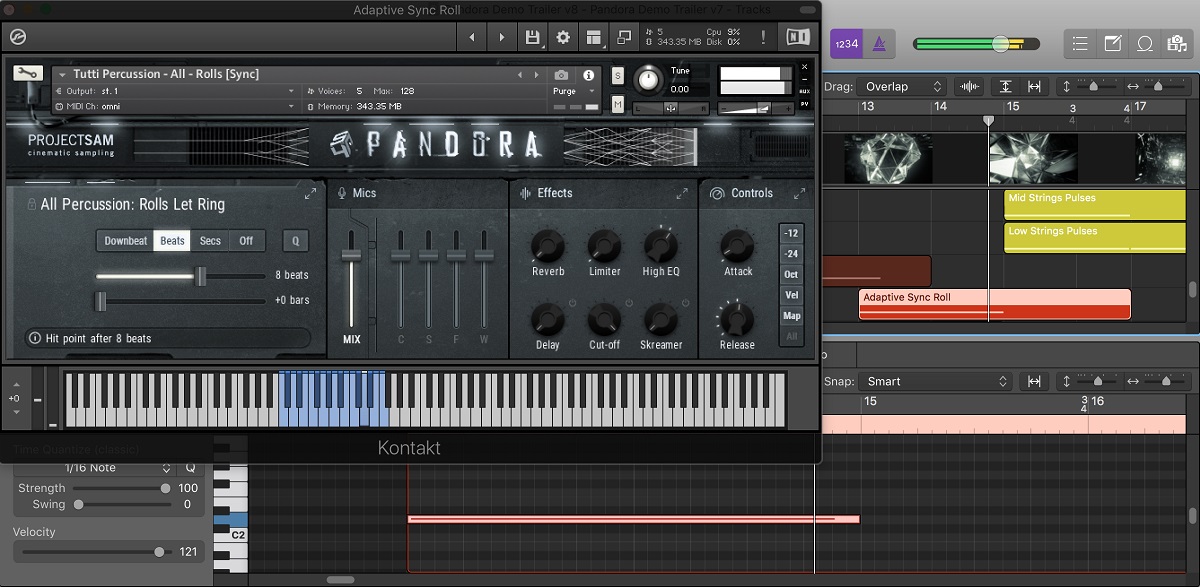Adjust the 8 beats slider
This screenshot has width=1200, height=587.
181,275
